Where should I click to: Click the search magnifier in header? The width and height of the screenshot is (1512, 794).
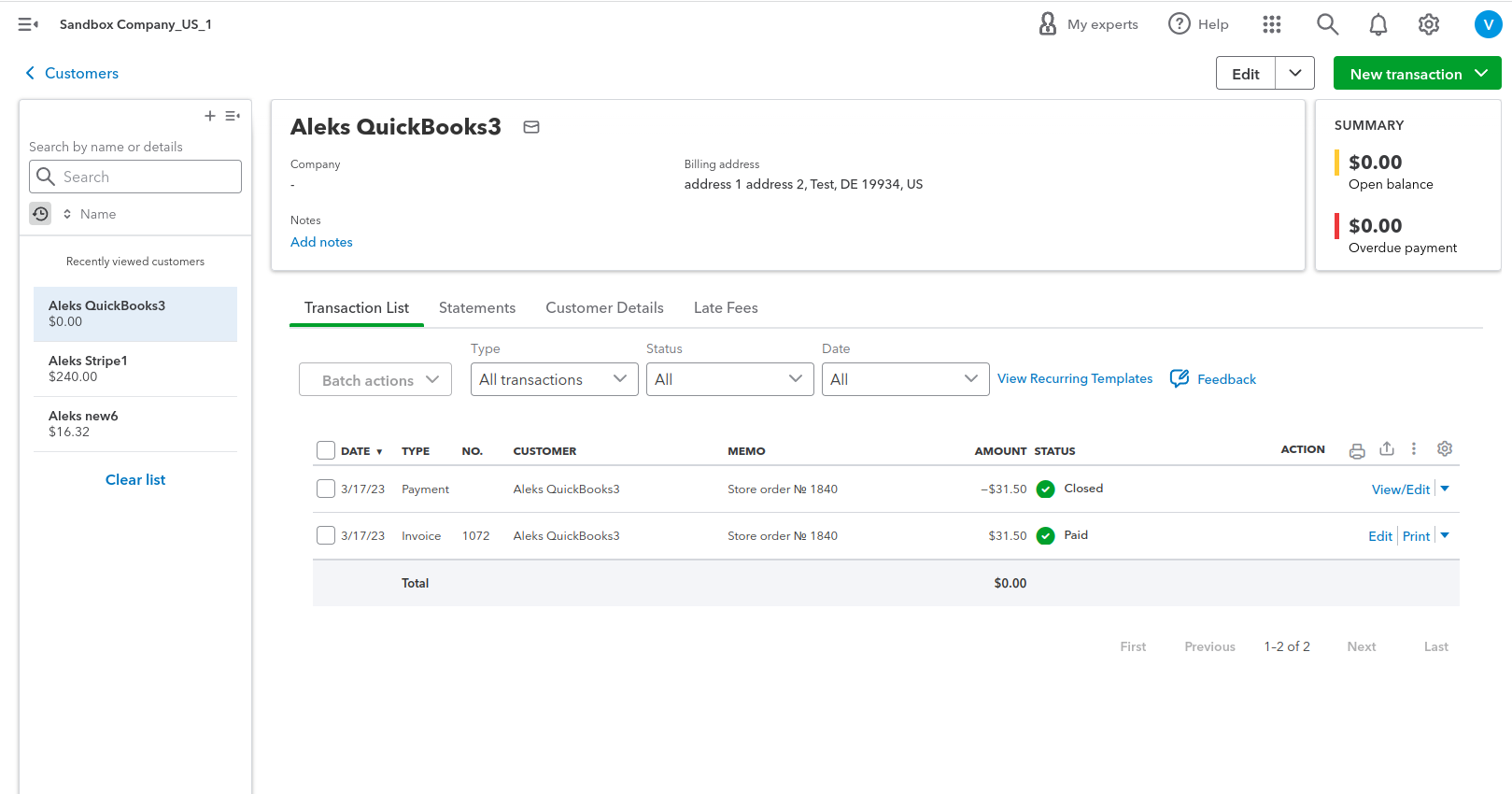pyautogui.click(x=1327, y=24)
